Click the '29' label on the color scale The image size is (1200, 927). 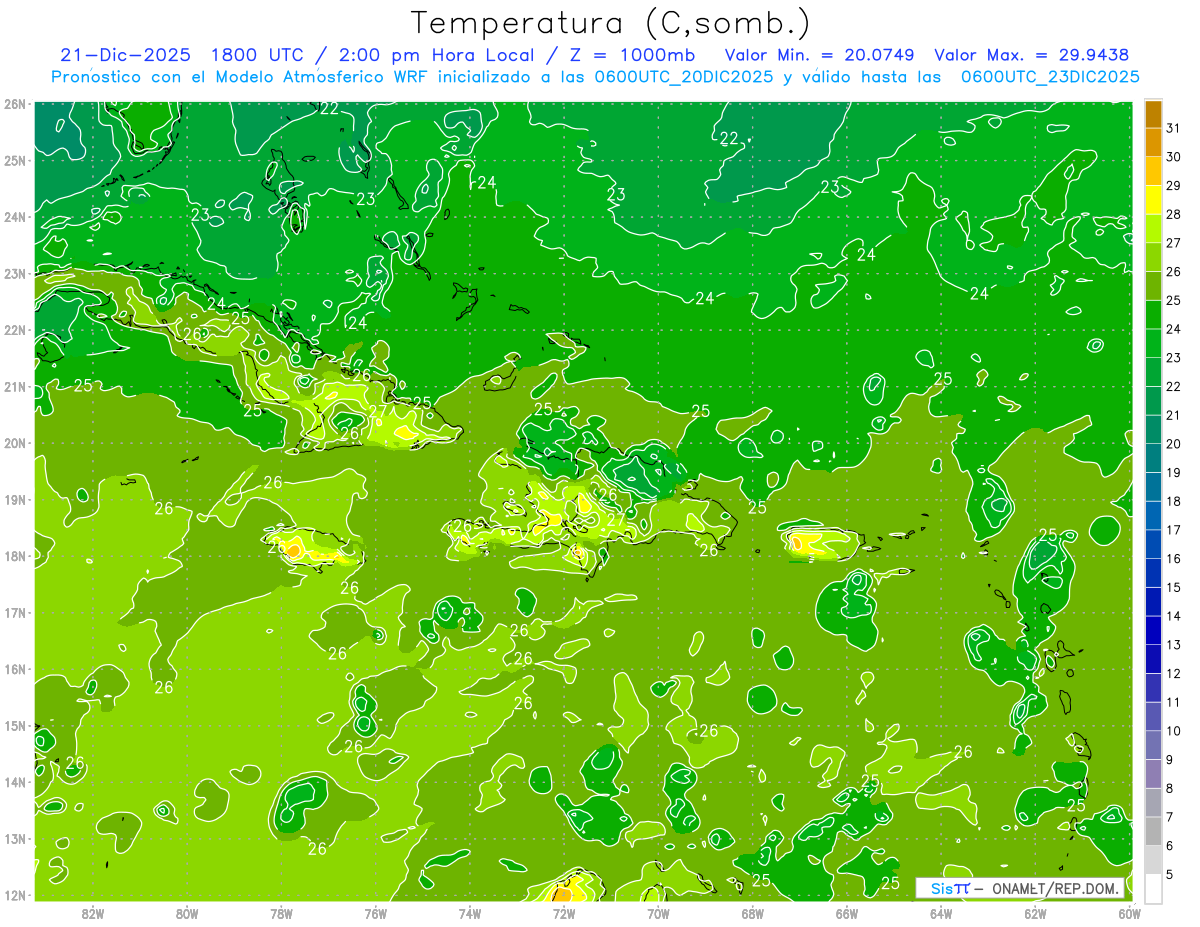[1173, 185]
